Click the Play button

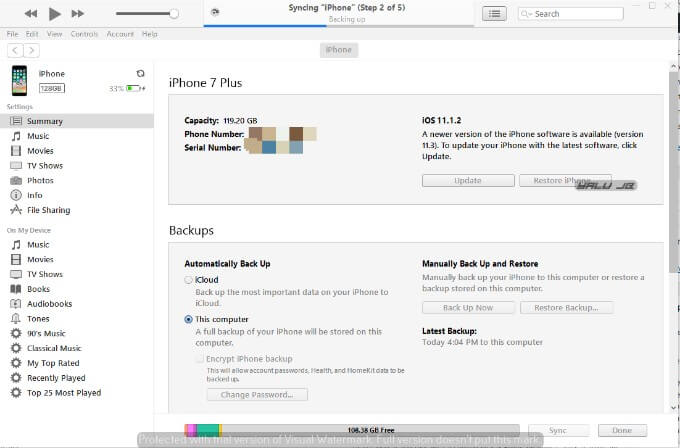[55, 14]
